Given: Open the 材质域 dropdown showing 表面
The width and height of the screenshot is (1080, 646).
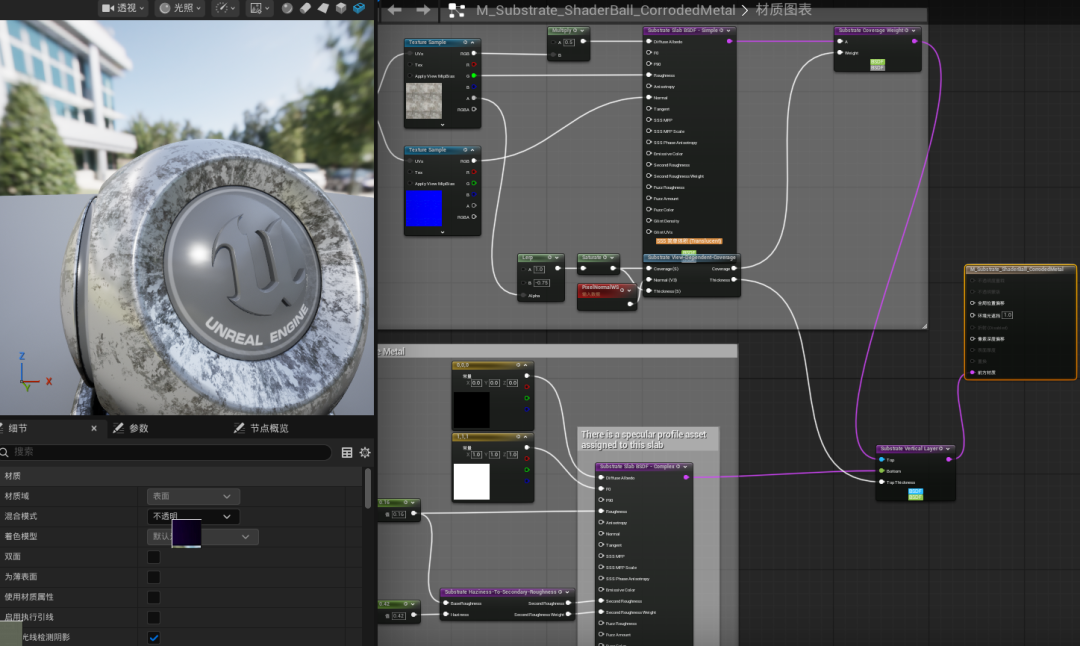Looking at the screenshot, I should click(x=193, y=496).
